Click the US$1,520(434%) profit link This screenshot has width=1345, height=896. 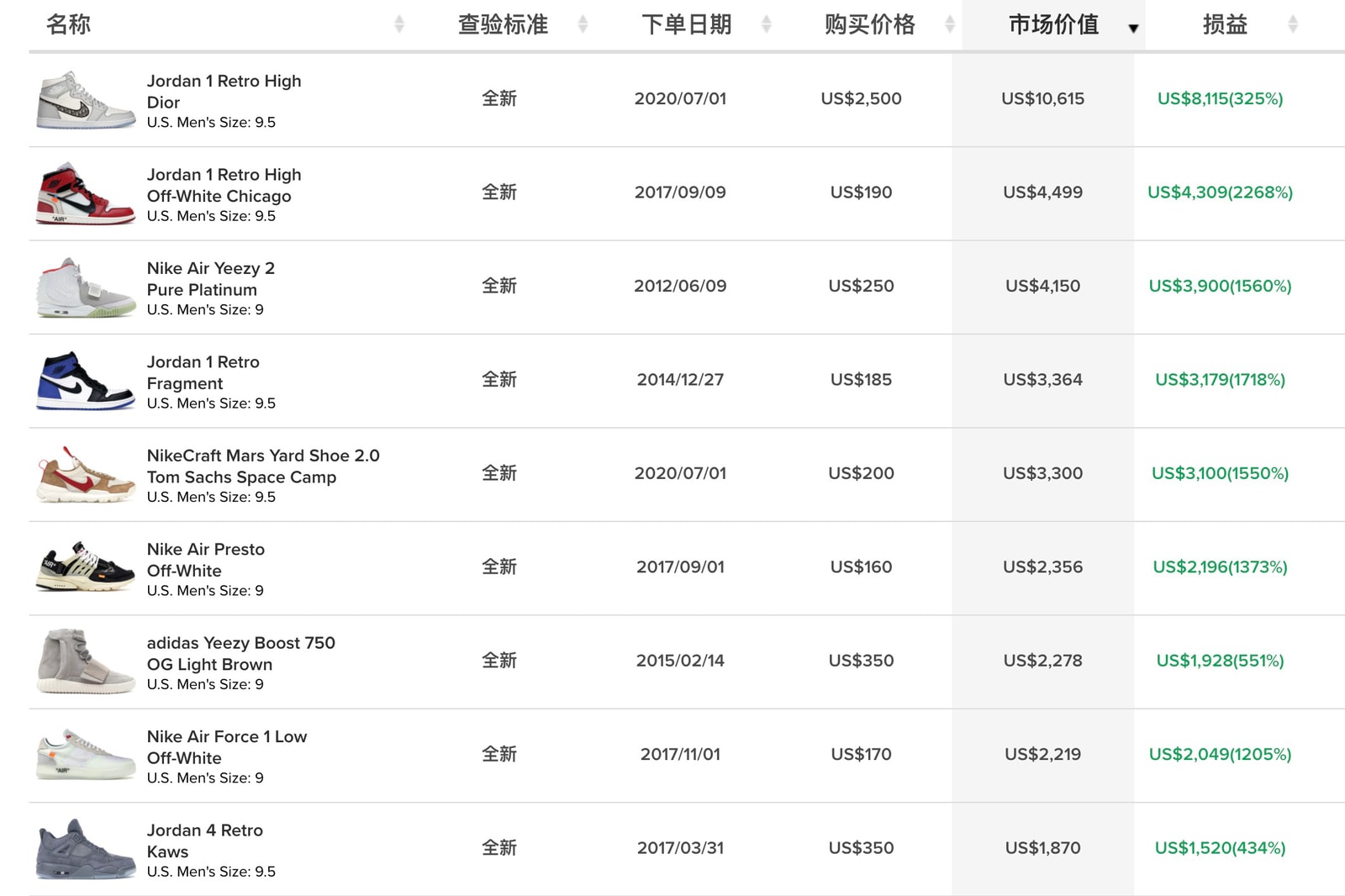1221,848
